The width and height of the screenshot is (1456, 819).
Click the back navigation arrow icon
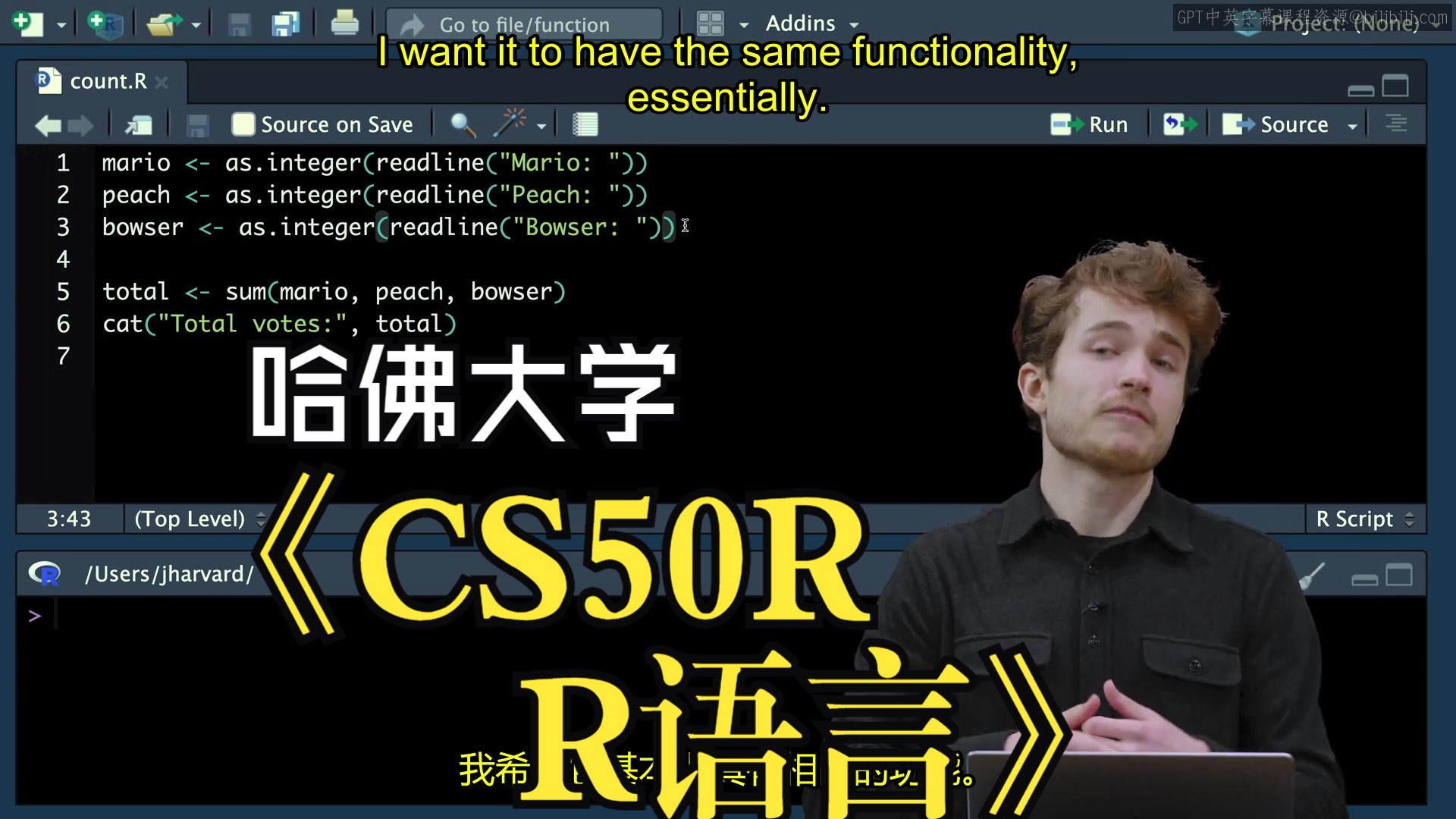pyautogui.click(x=48, y=124)
